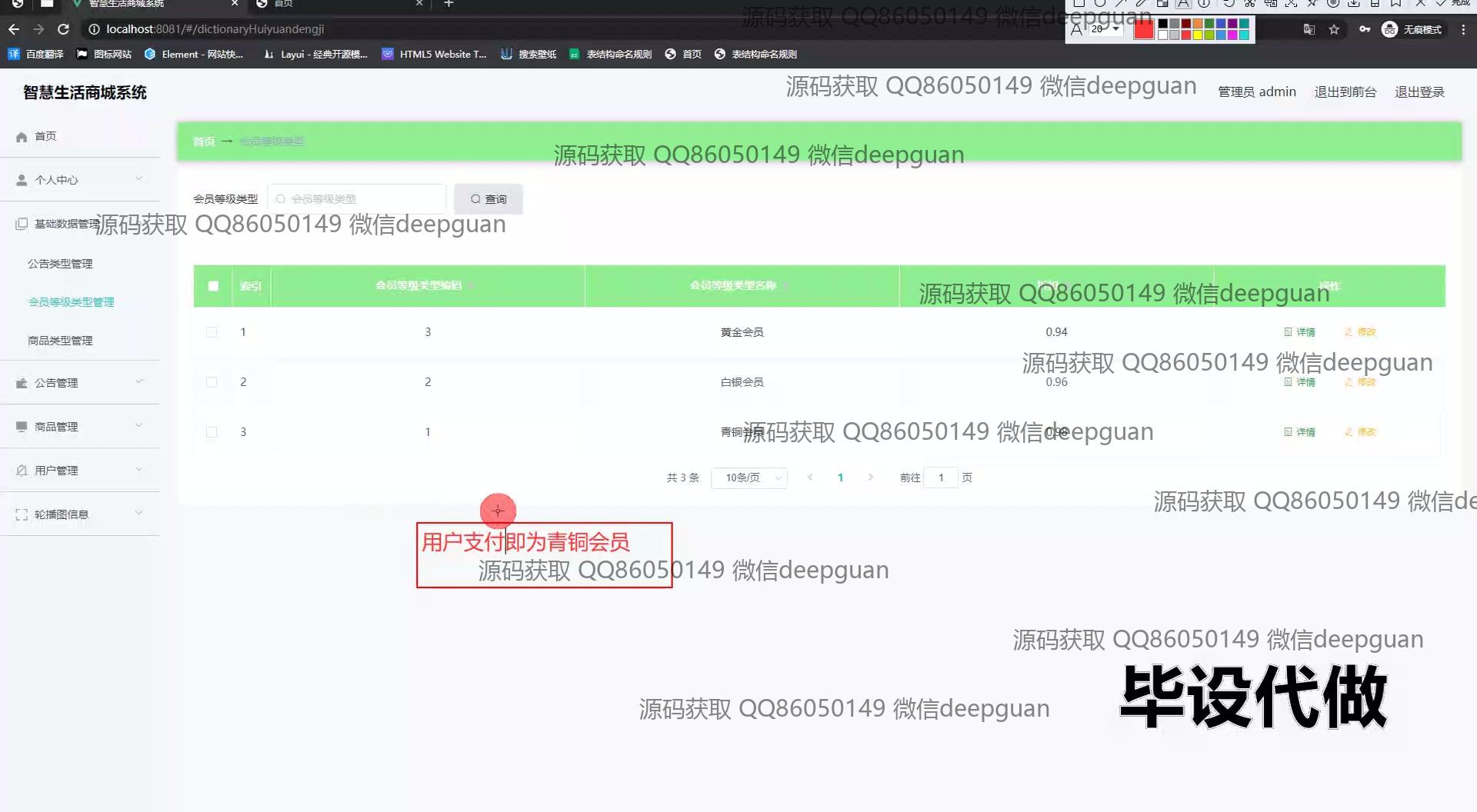Open 公告类型管理 in the sidebar
The height and width of the screenshot is (812, 1477).
[x=60, y=264]
